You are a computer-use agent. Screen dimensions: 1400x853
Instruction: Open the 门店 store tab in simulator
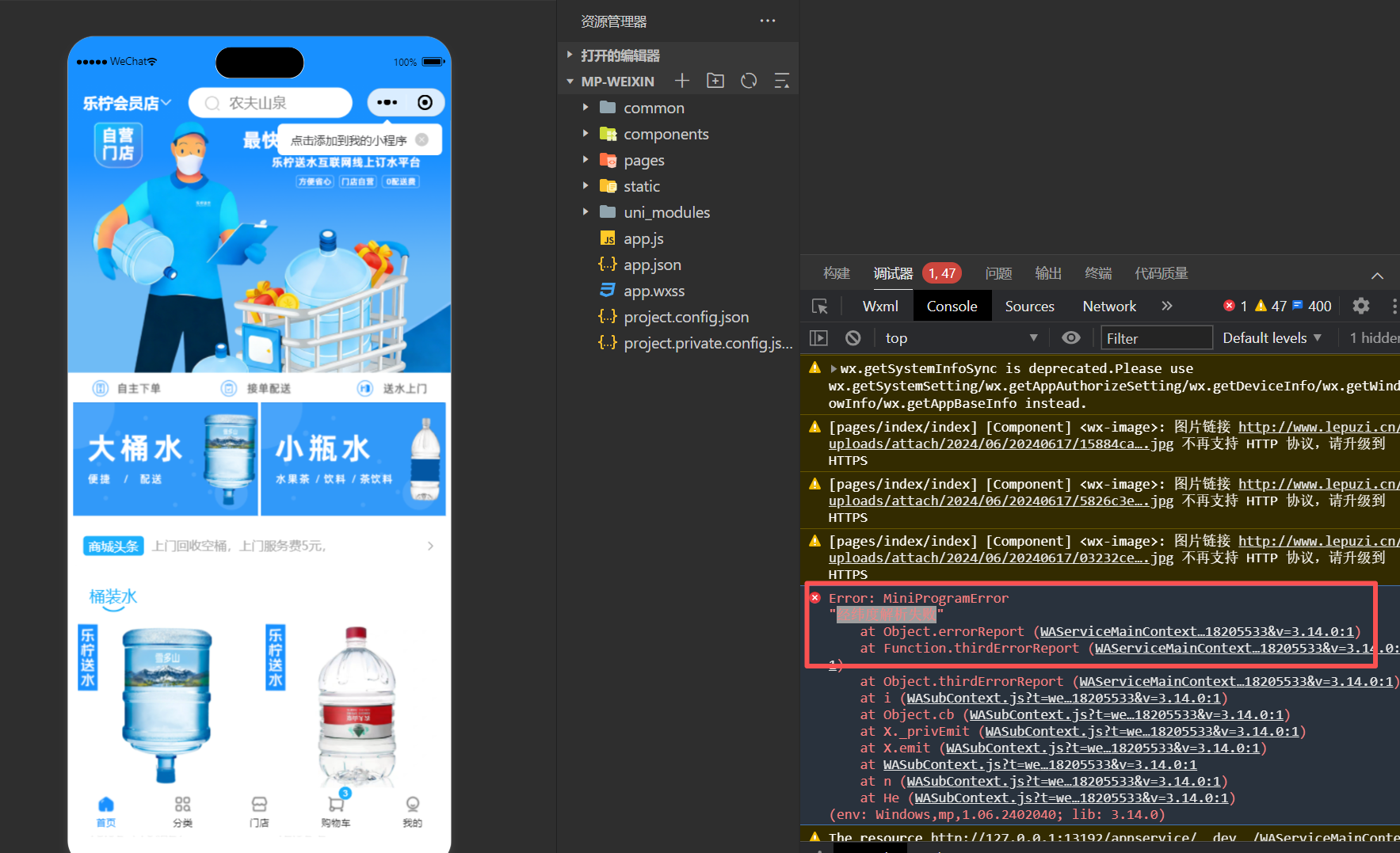point(259,812)
